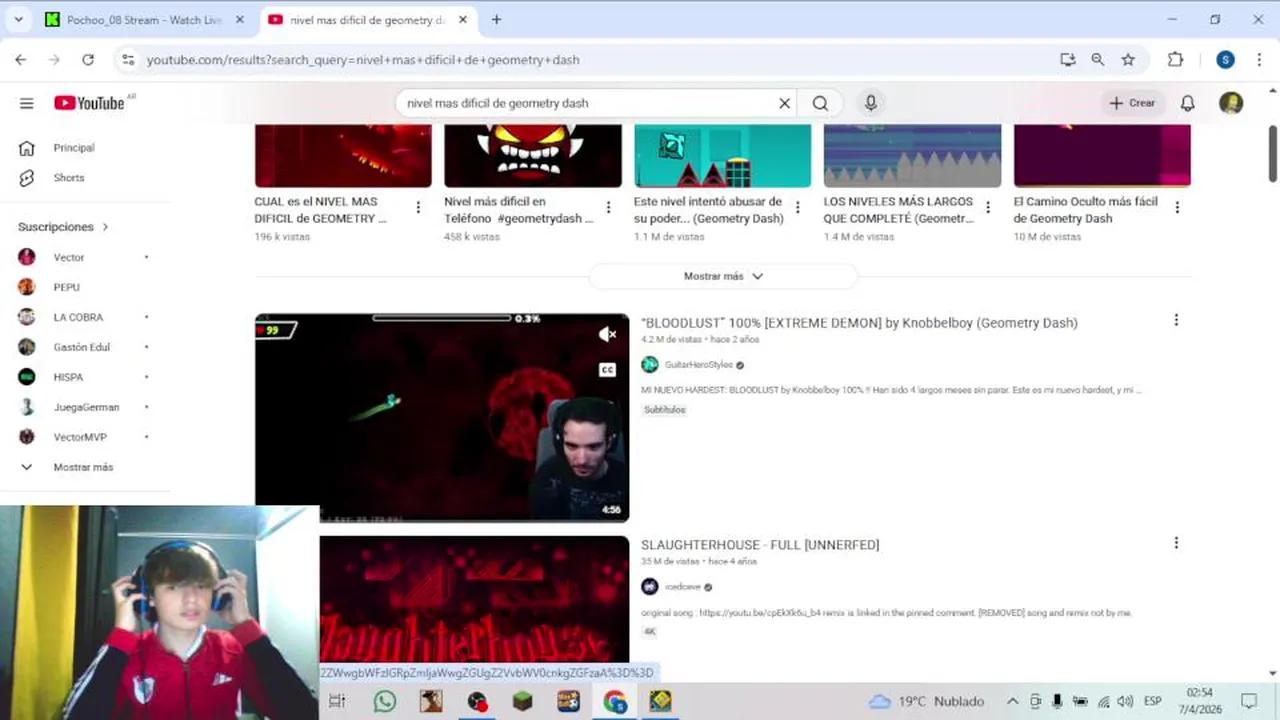Start a search with the magnifying glass icon
This screenshot has width=1280, height=720.
[820, 102]
